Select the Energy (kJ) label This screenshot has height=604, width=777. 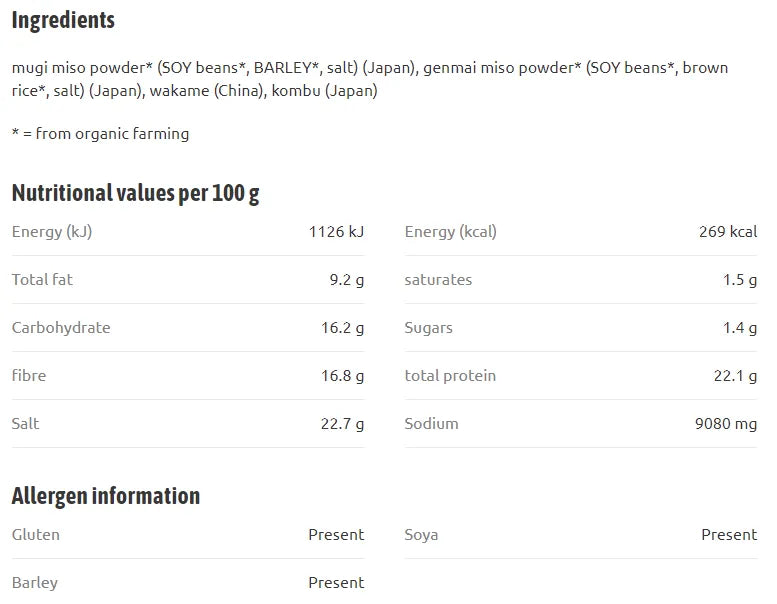pos(52,231)
